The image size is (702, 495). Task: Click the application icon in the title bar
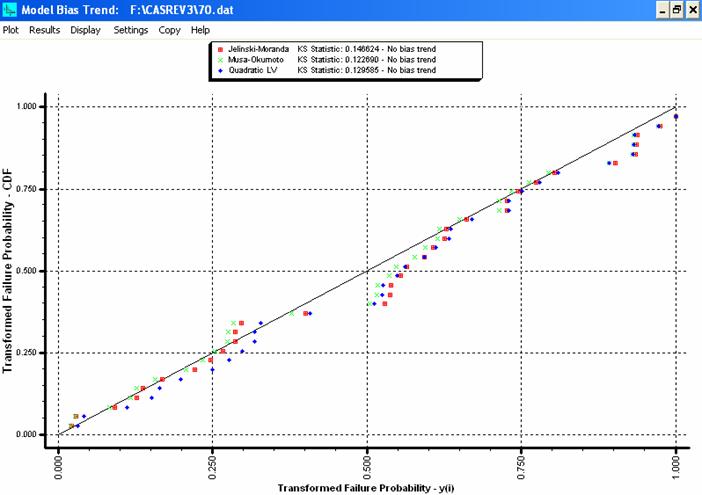click(10, 9)
